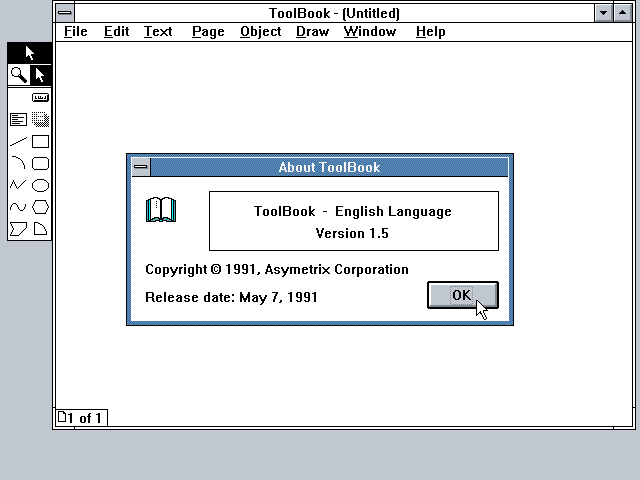Select the dotted Record Field tool
The height and width of the screenshot is (480, 640).
pyautogui.click(x=40, y=120)
